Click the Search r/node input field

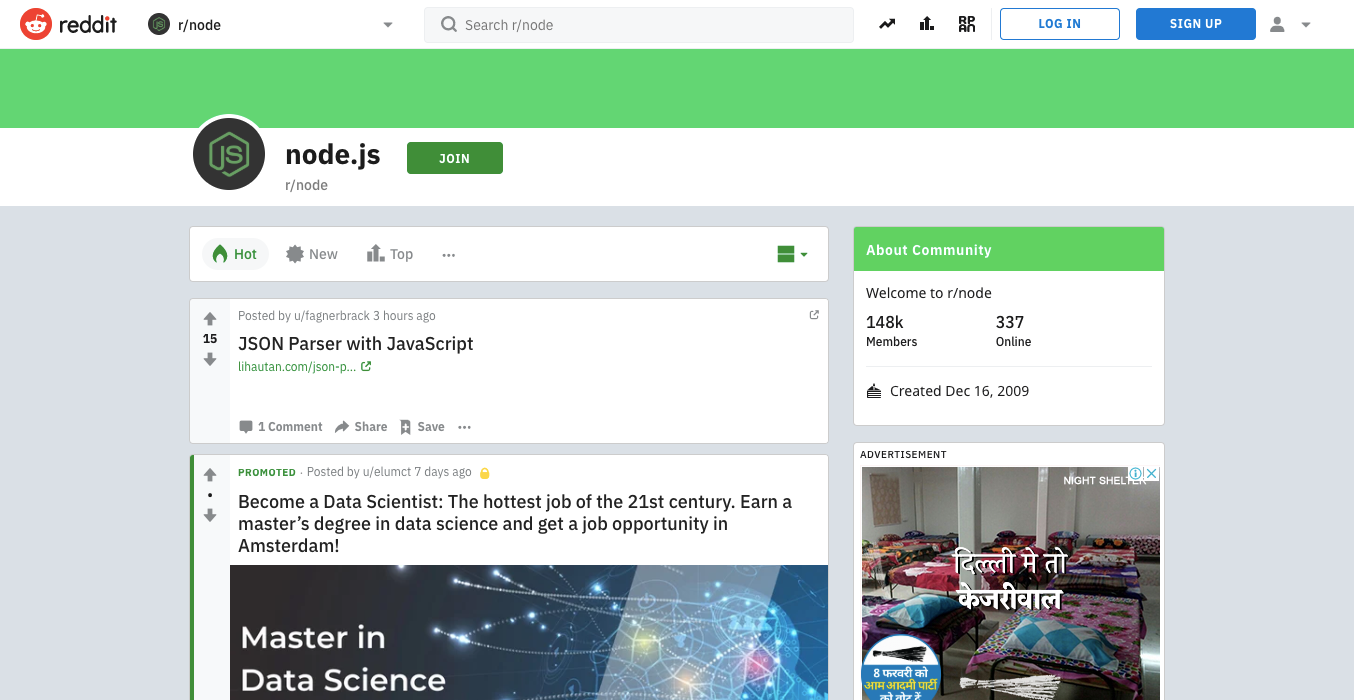coord(638,23)
